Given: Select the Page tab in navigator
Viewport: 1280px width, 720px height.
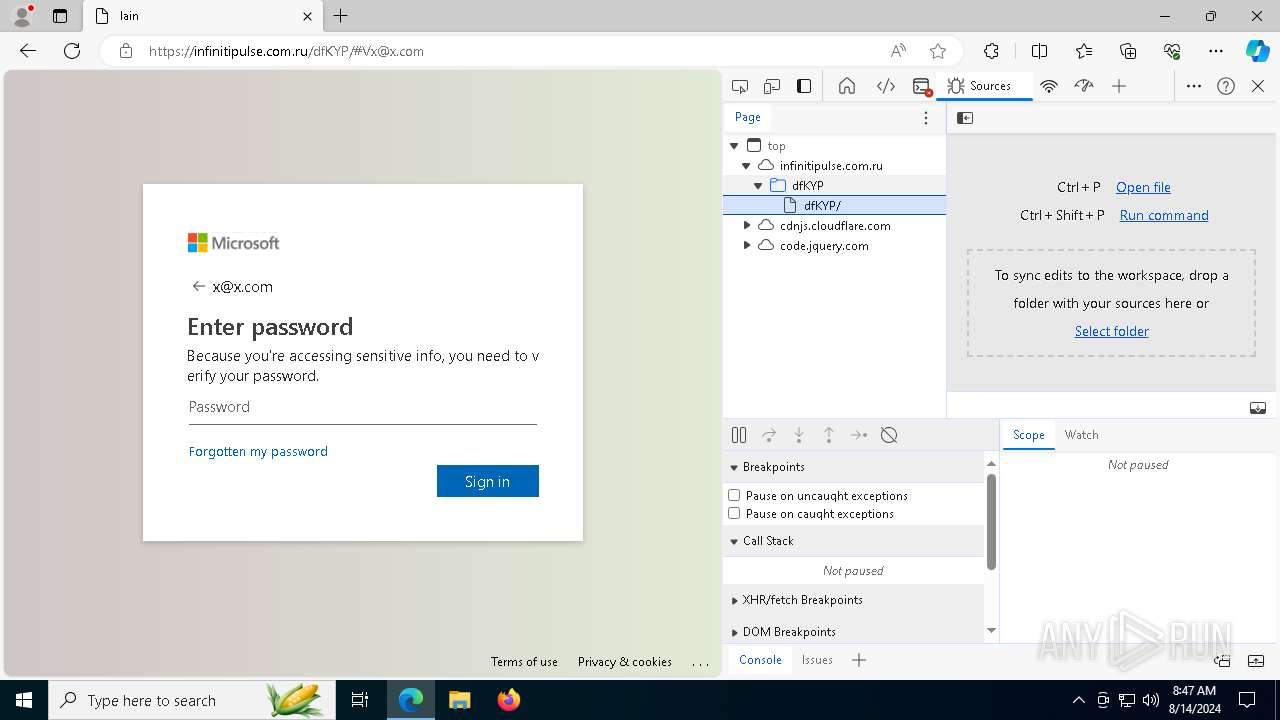Looking at the screenshot, I should click(x=748, y=117).
